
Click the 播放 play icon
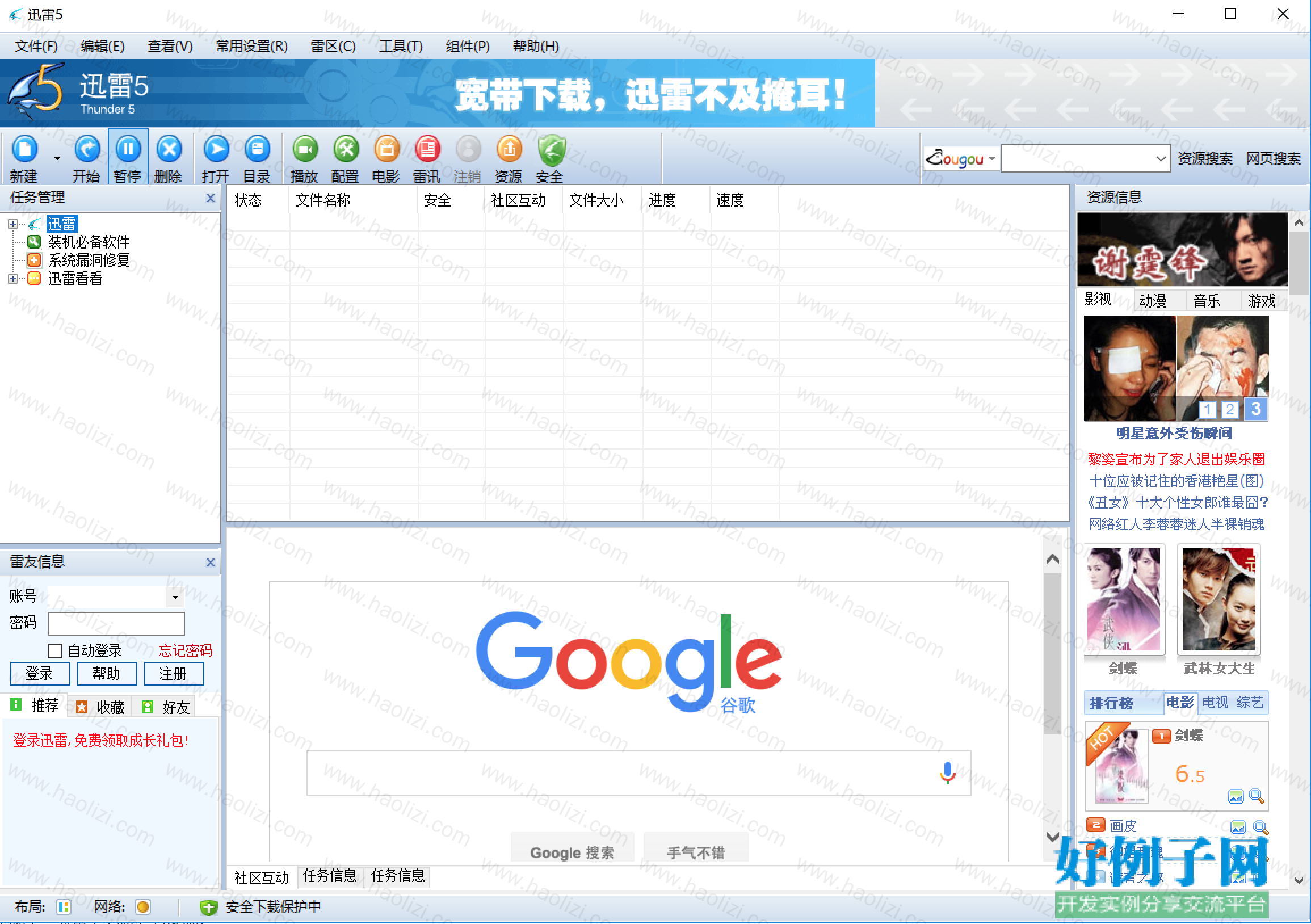point(305,150)
